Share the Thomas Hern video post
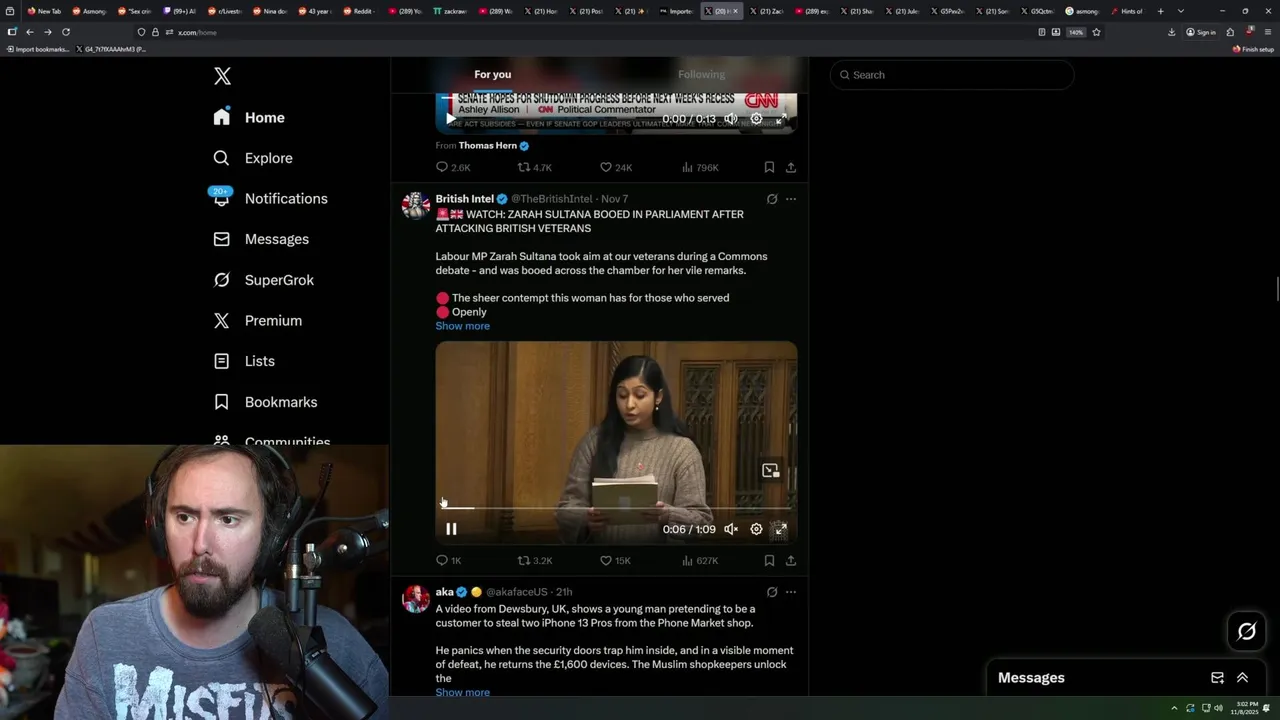Image resolution: width=1280 pixels, height=720 pixels. pyautogui.click(x=791, y=167)
